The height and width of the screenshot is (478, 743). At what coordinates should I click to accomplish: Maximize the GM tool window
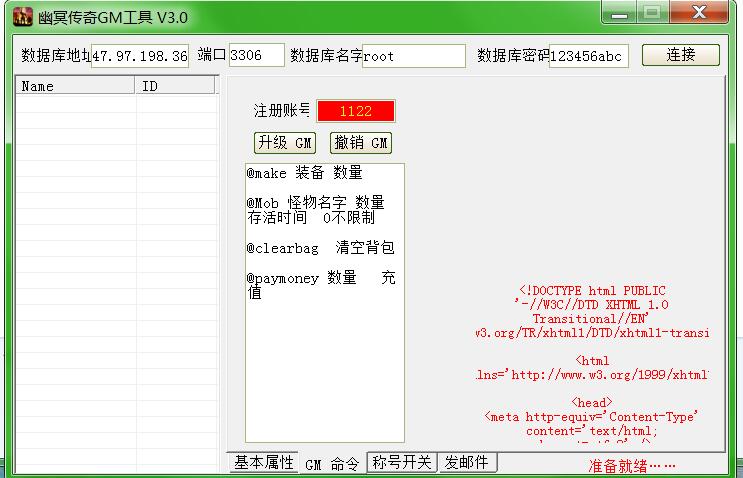653,14
